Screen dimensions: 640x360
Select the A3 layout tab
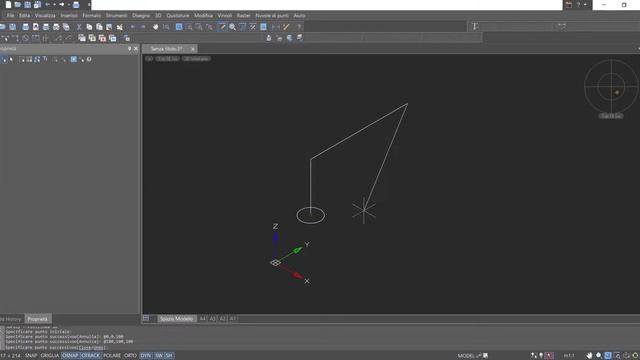coord(213,319)
